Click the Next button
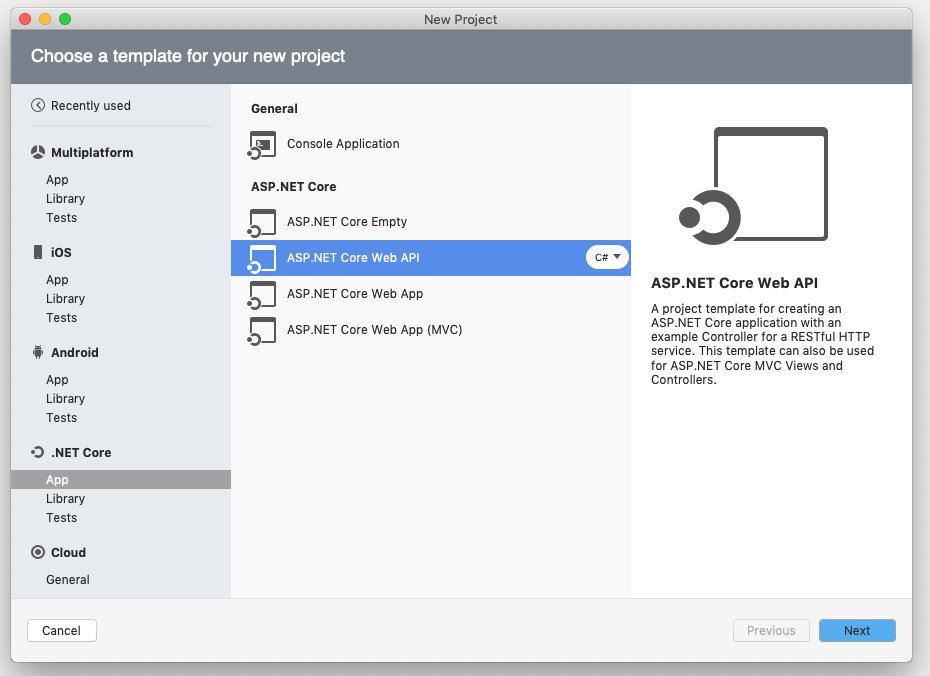930x676 pixels. click(x=857, y=630)
